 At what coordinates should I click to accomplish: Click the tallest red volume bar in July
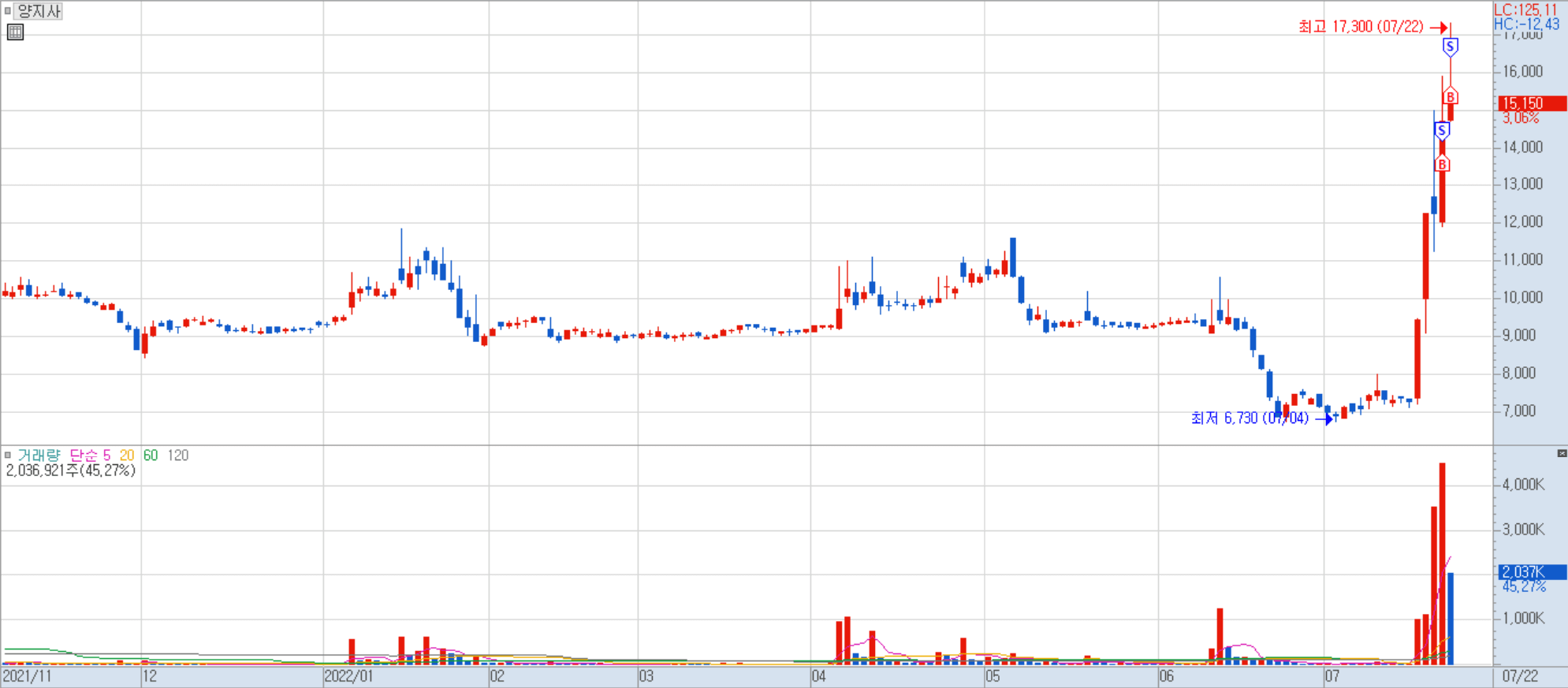(x=1442, y=564)
